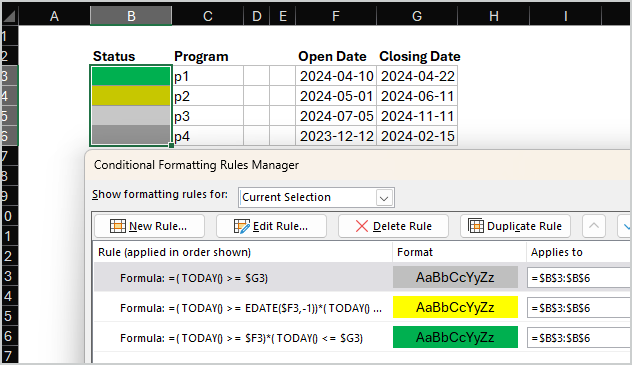Open the Show formatting rules for dropdown
Screen dimensions: 632x365
[384, 198]
